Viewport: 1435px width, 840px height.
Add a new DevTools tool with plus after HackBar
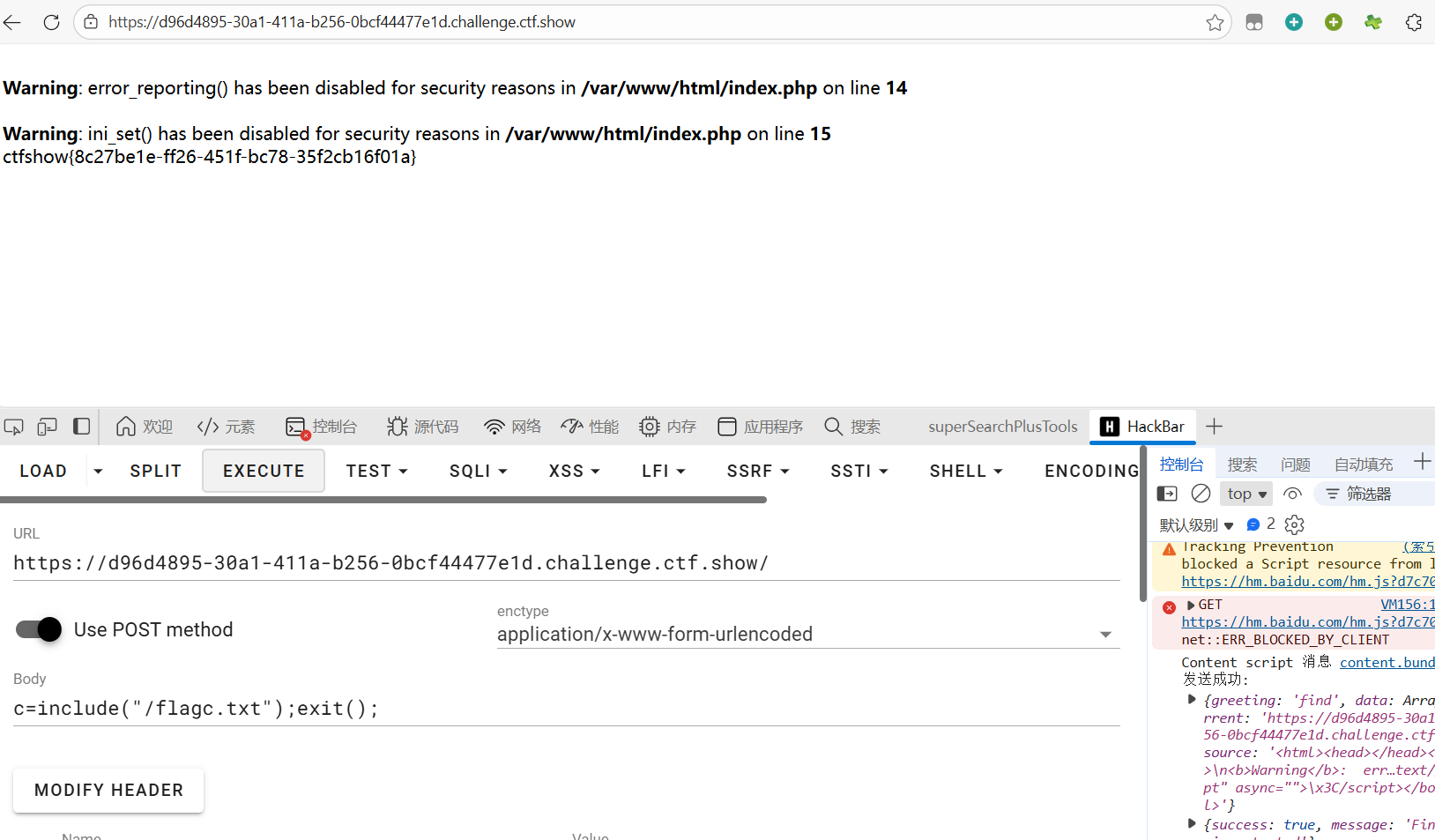(x=1214, y=427)
